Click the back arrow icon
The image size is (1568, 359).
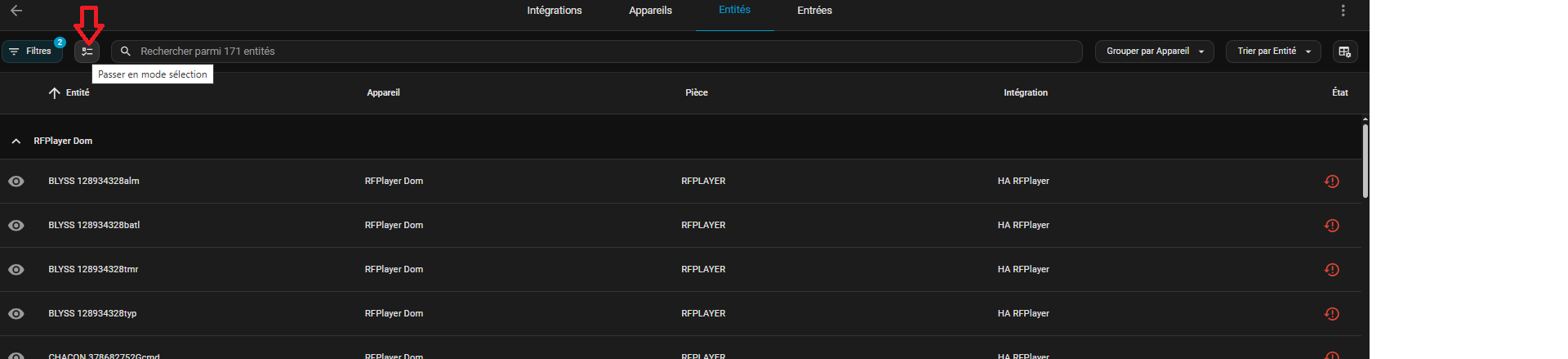pos(16,11)
